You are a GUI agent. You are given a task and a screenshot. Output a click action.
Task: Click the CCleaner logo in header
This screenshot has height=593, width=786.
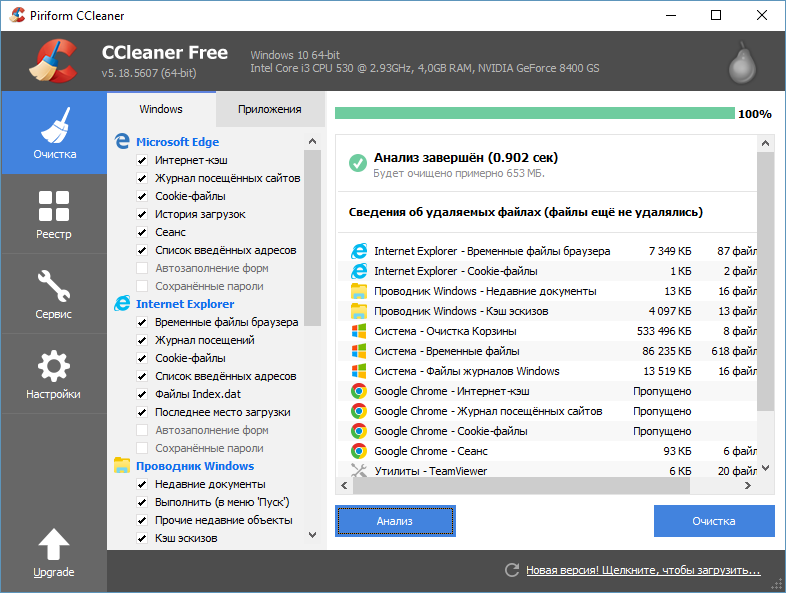point(54,61)
